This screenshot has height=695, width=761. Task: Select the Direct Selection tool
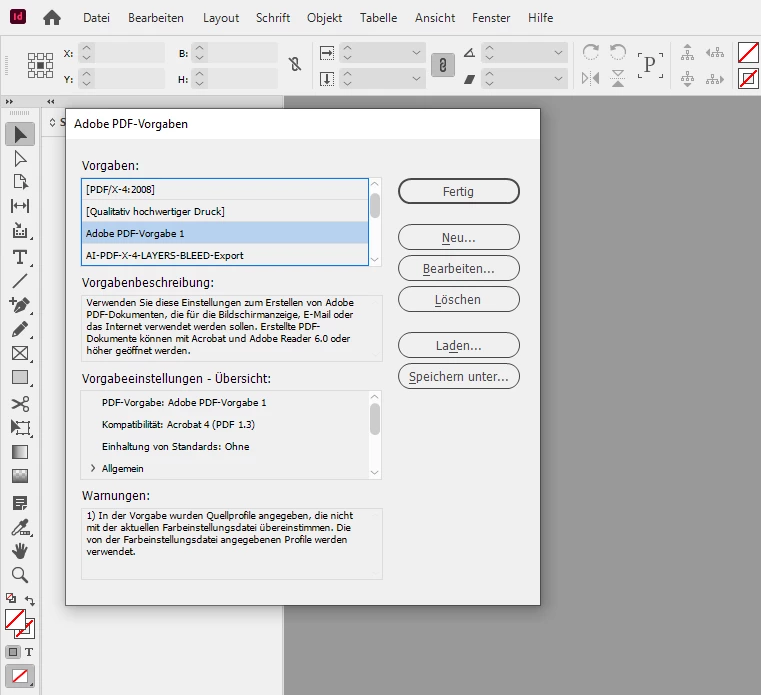point(20,159)
